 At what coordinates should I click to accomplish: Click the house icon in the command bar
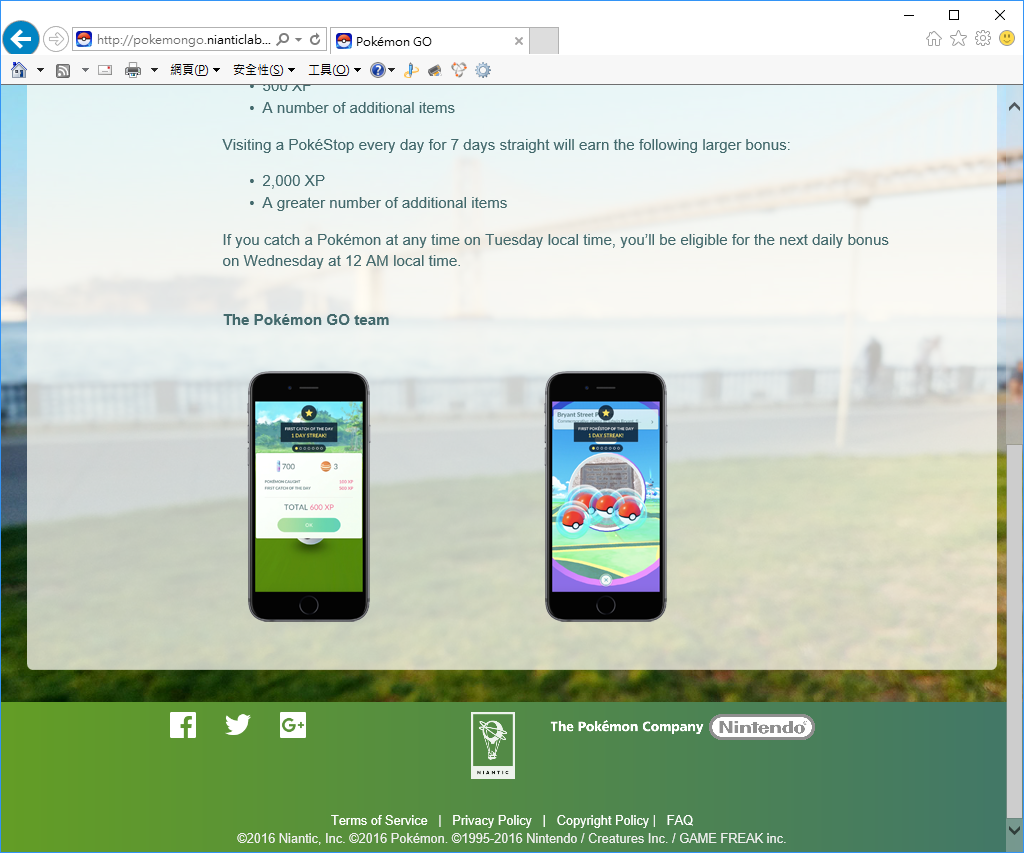click(19, 70)
